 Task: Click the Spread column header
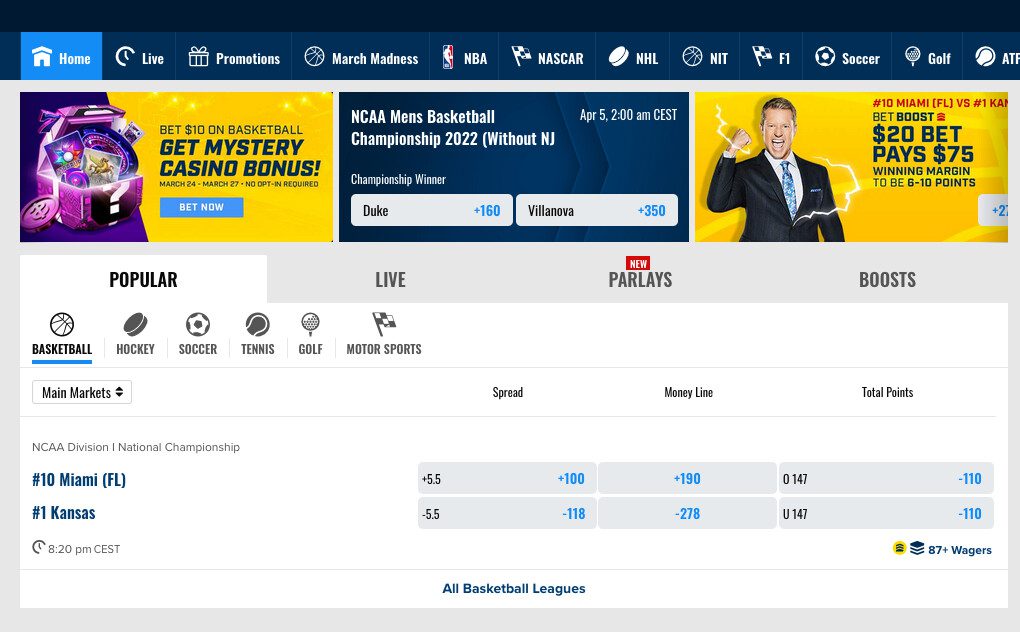[x=507, y=392]
